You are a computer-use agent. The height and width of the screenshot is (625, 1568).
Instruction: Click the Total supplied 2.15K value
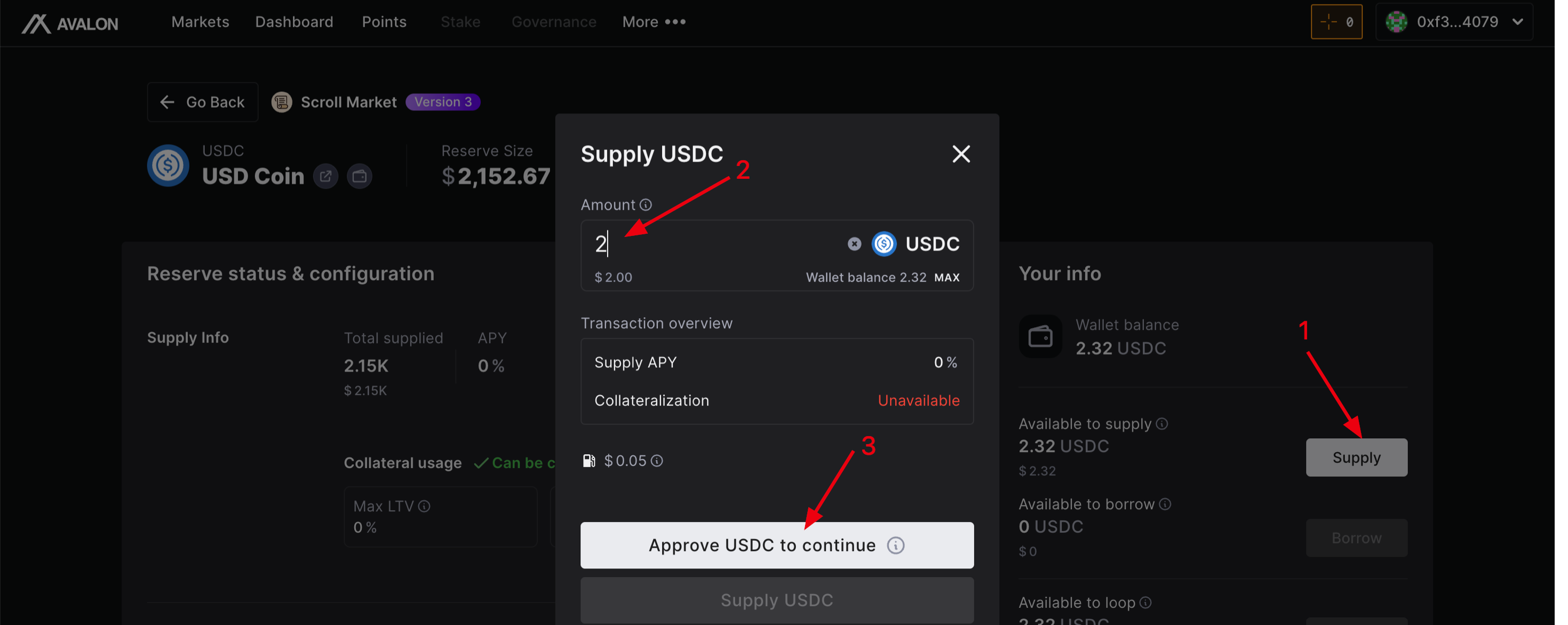tap(366, 366)
